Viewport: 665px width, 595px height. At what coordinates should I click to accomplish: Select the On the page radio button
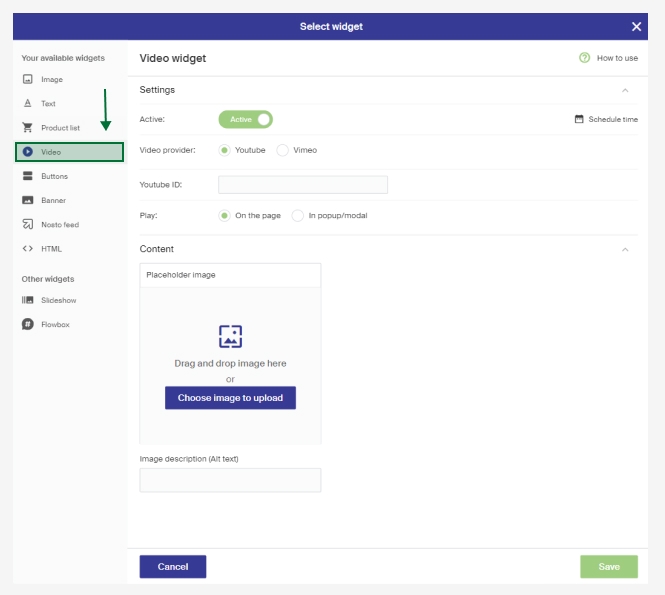coord(224,215)
